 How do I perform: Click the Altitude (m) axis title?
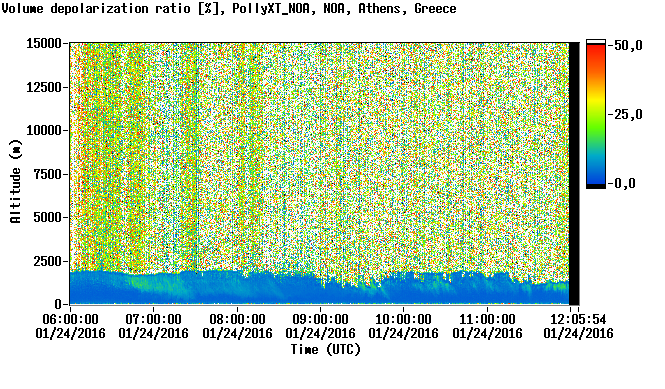coord(16,181)
